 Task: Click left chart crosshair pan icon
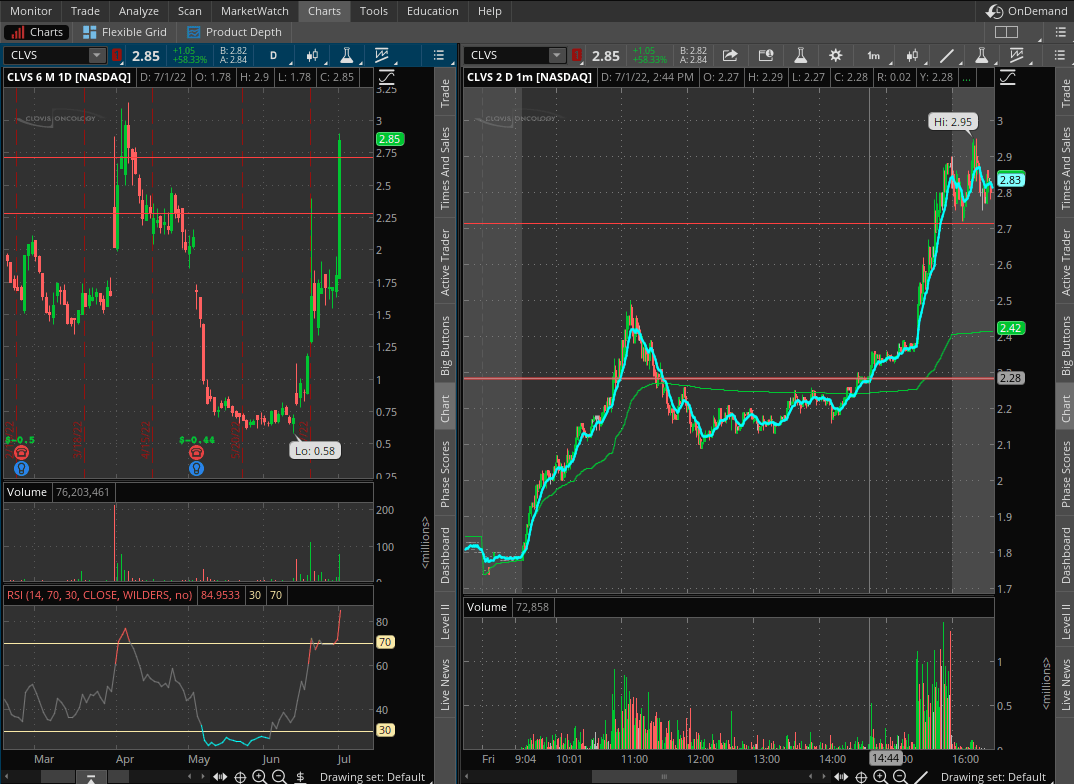click(240, 776)
